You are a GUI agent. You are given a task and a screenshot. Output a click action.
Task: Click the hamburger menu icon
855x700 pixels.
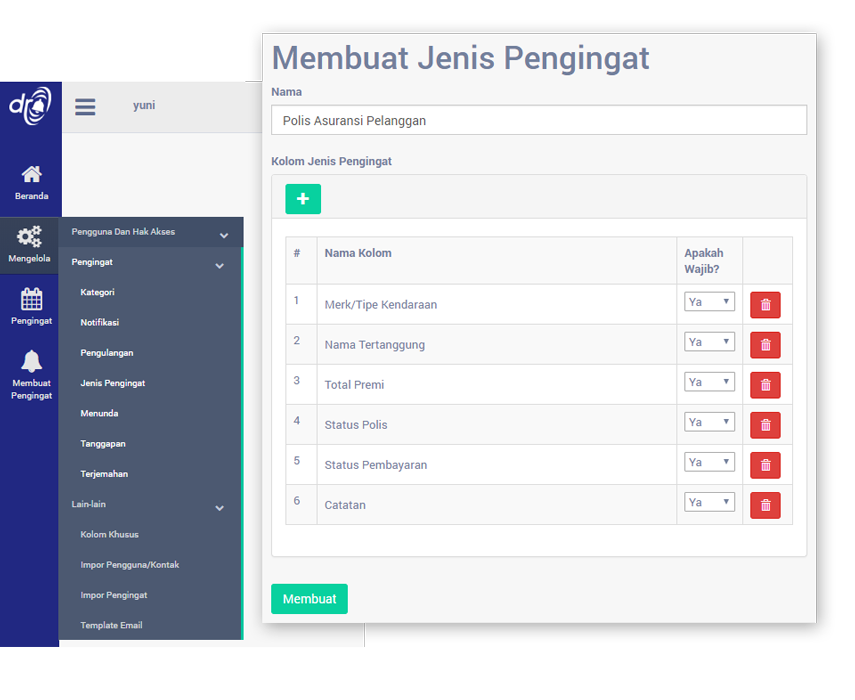click(x=85, y=107)
